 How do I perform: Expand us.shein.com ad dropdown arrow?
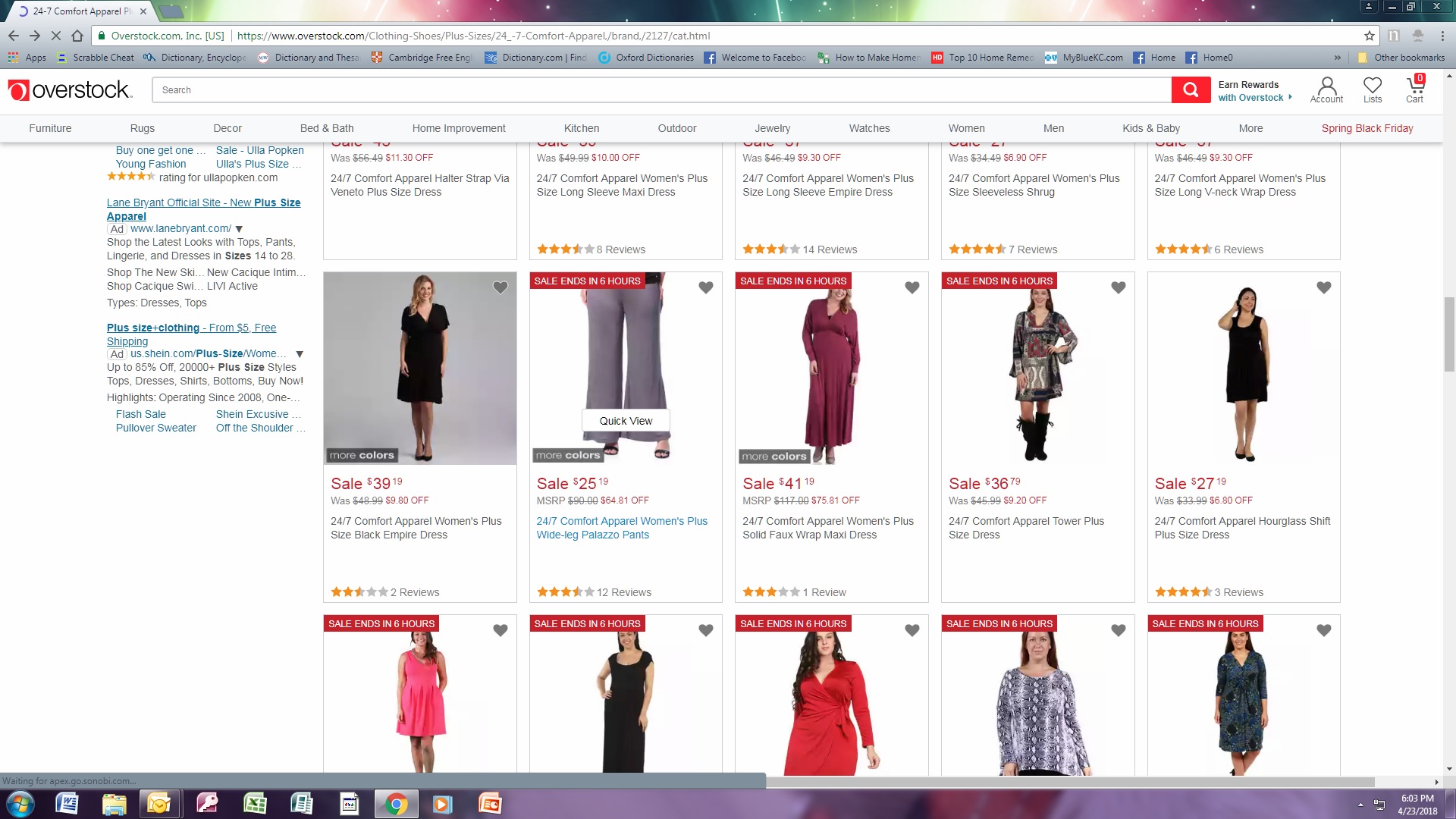point(300,354)
